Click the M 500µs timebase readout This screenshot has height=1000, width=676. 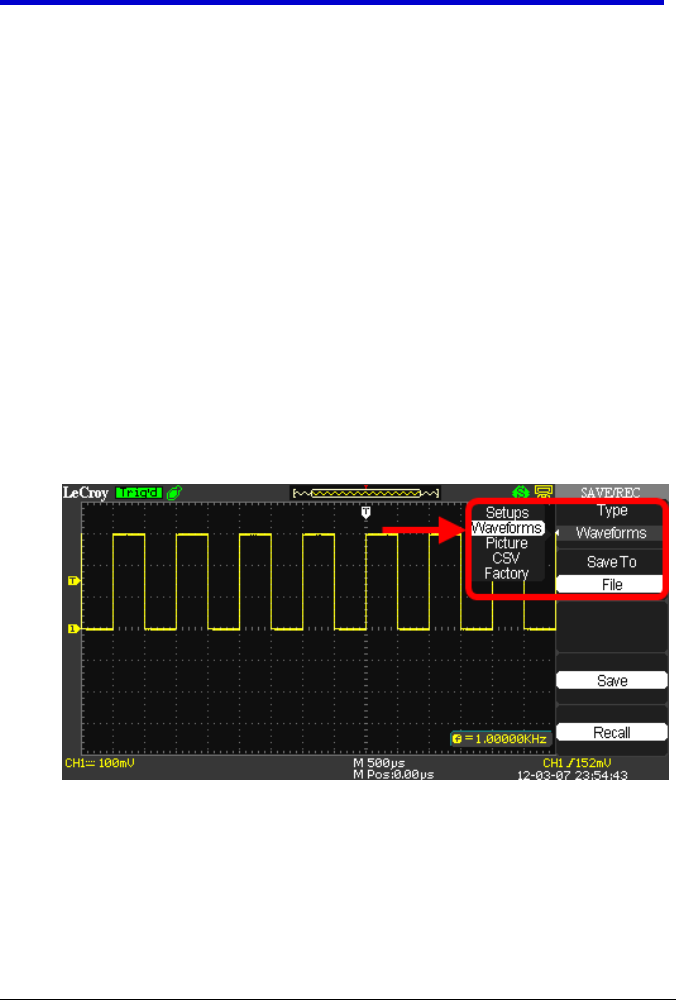(379, 763)
